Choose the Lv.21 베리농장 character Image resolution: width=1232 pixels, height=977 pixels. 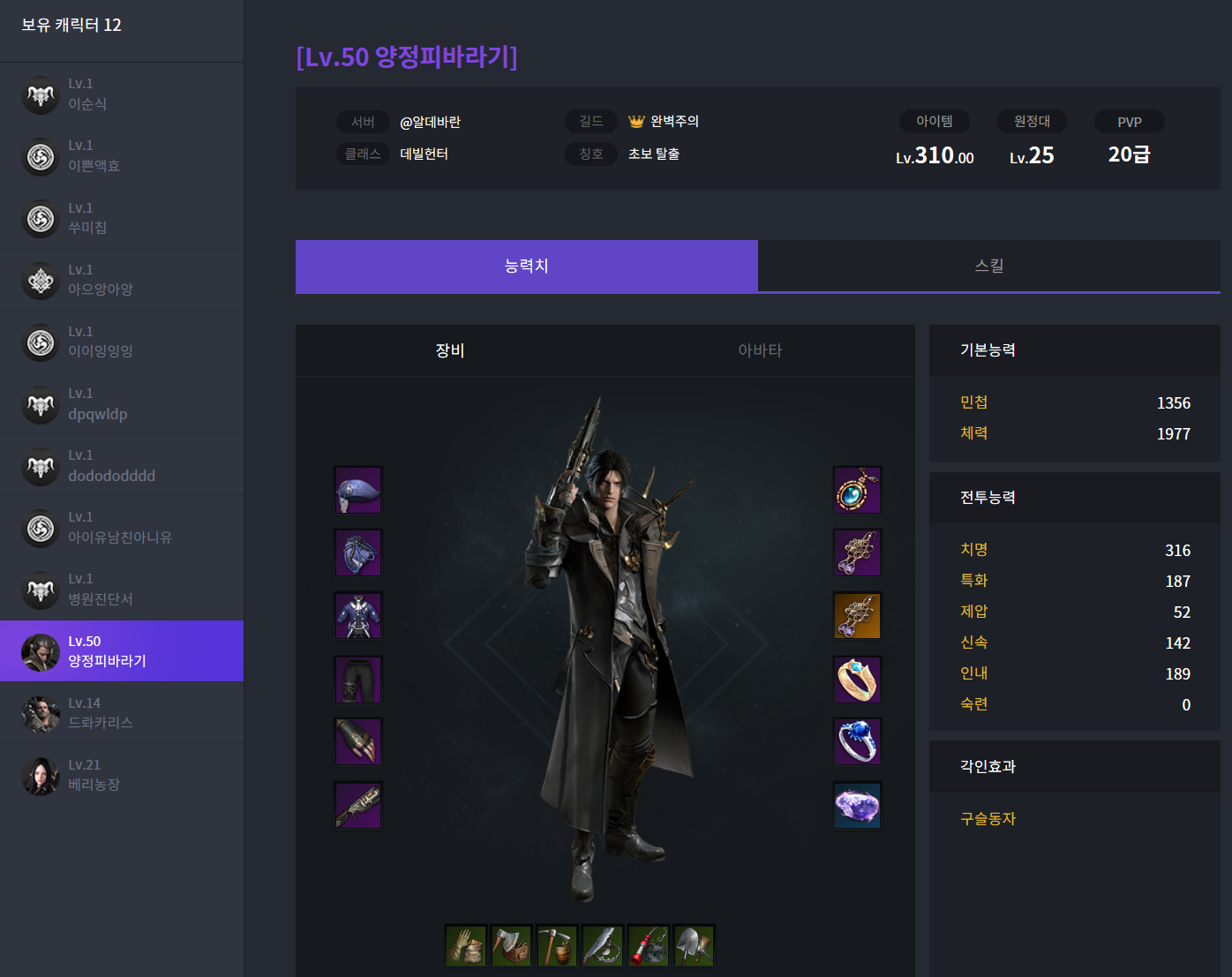click(x=122, y=775)
